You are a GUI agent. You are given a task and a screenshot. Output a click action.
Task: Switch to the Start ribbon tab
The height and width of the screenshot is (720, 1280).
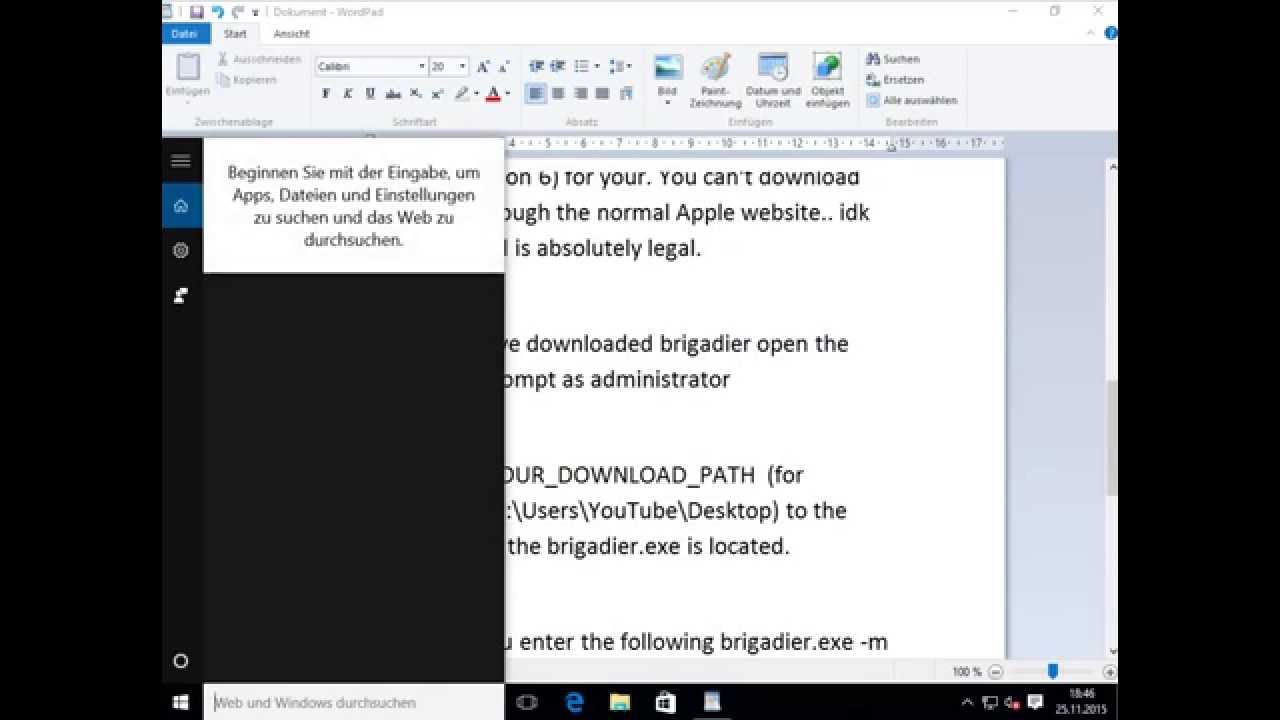point(235,34)
